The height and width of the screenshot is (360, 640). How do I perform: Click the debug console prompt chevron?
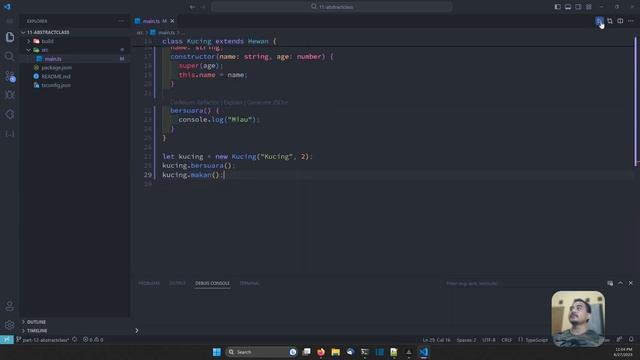(137, 331)
